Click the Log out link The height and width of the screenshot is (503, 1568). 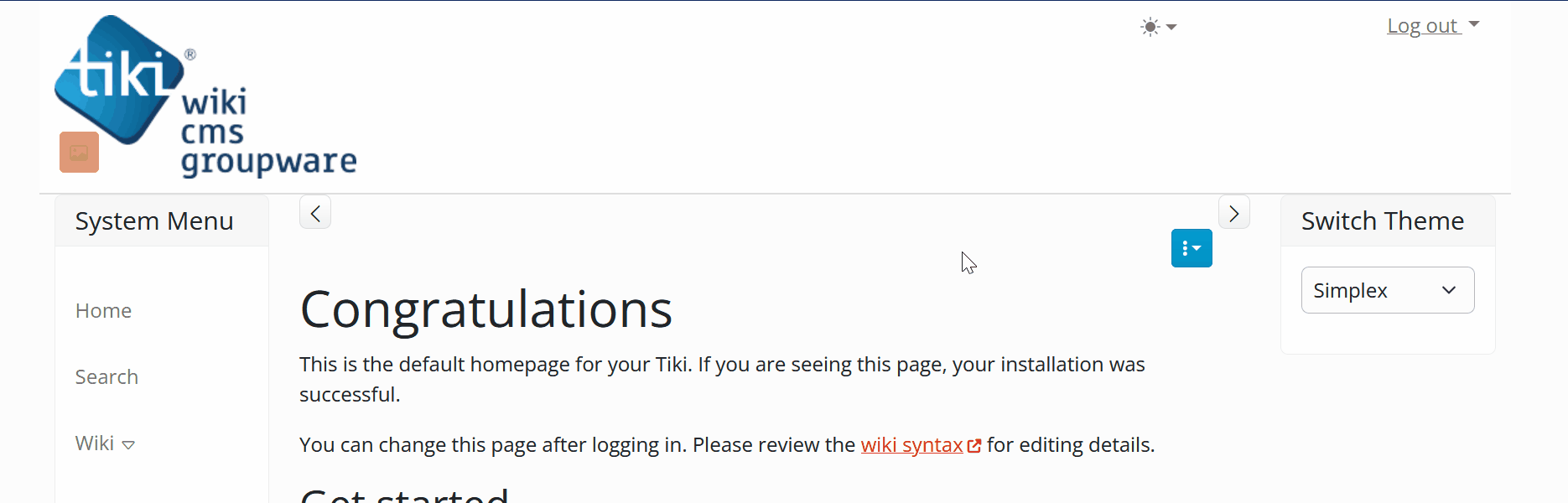tap(1423, 26)
